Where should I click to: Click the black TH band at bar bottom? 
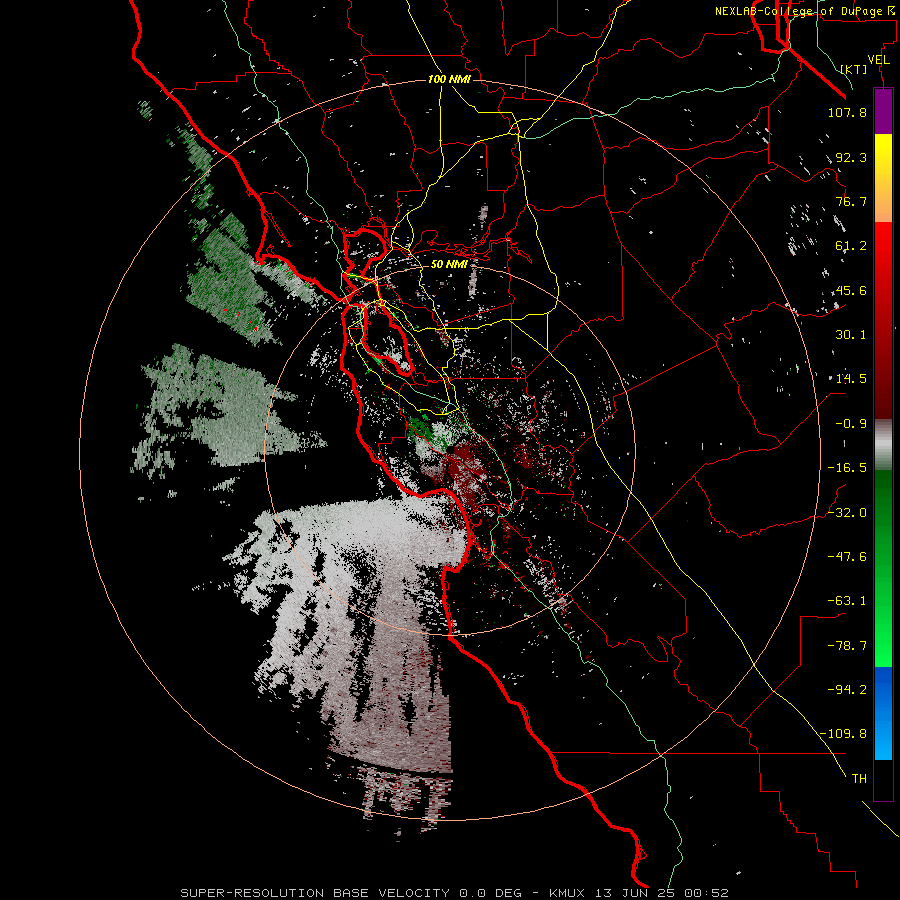[883, 779]
